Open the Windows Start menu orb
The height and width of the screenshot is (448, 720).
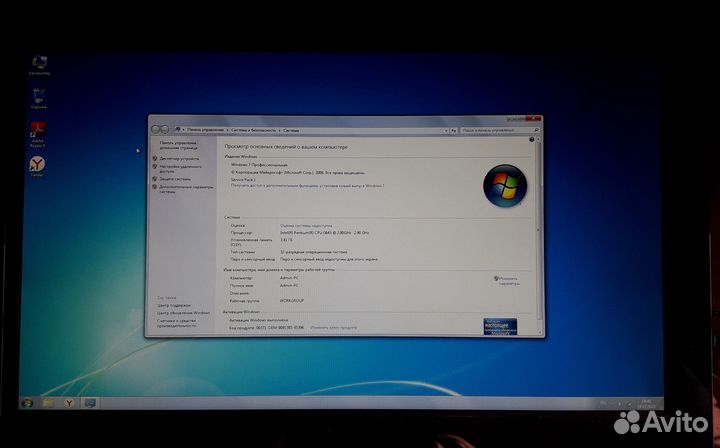coord(28,403)
